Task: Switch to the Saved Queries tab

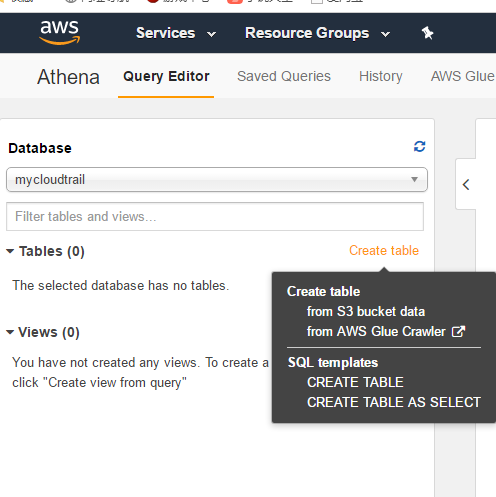Action: point(284,76)
